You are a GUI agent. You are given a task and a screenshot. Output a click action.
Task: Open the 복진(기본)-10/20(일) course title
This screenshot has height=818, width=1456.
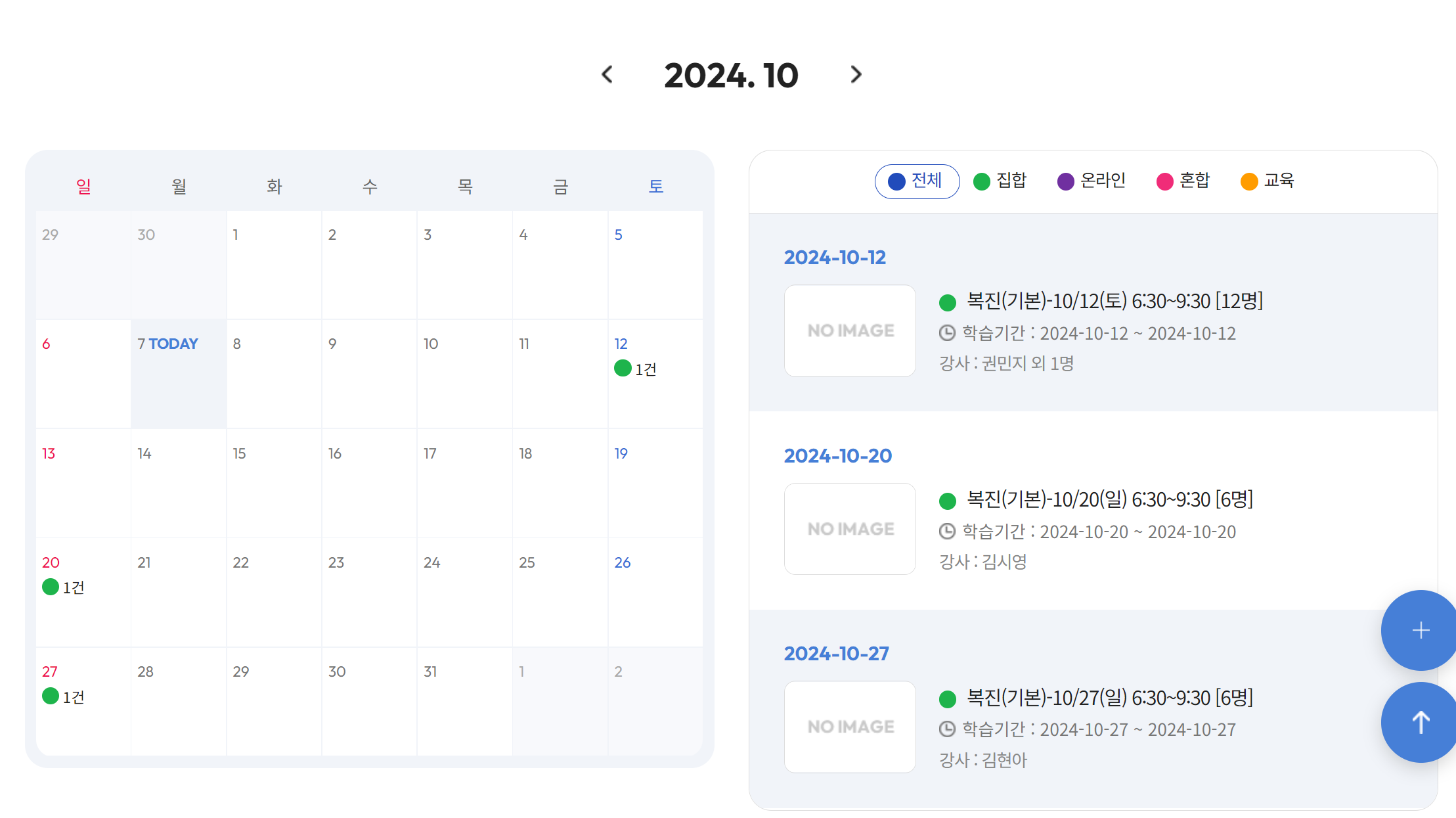(1109, 500)
